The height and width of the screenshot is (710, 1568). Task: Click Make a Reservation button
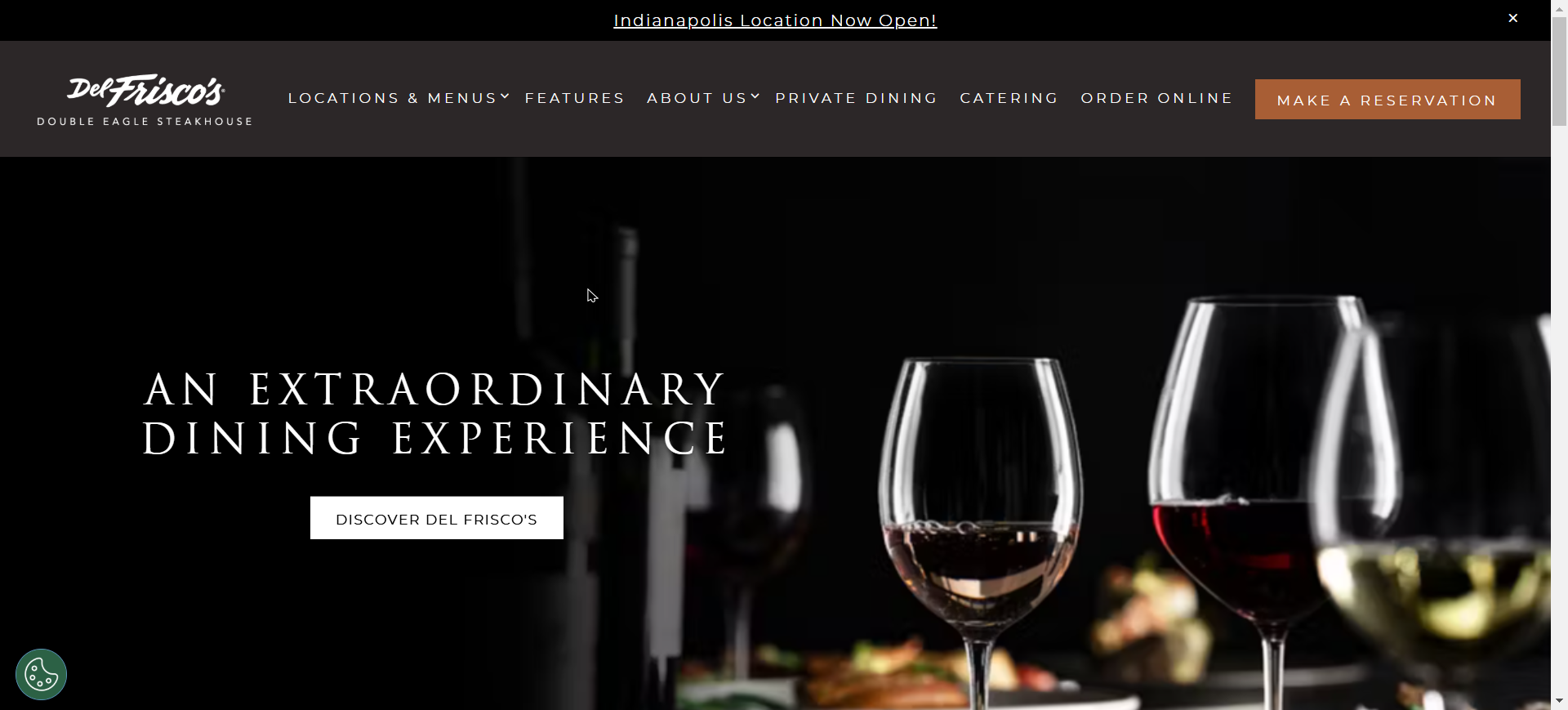click(1388, 100)
